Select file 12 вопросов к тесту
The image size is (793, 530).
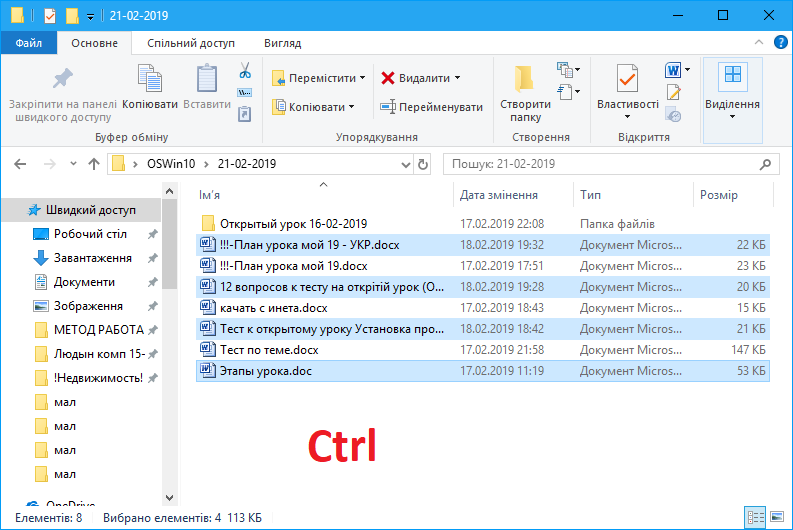483,287
